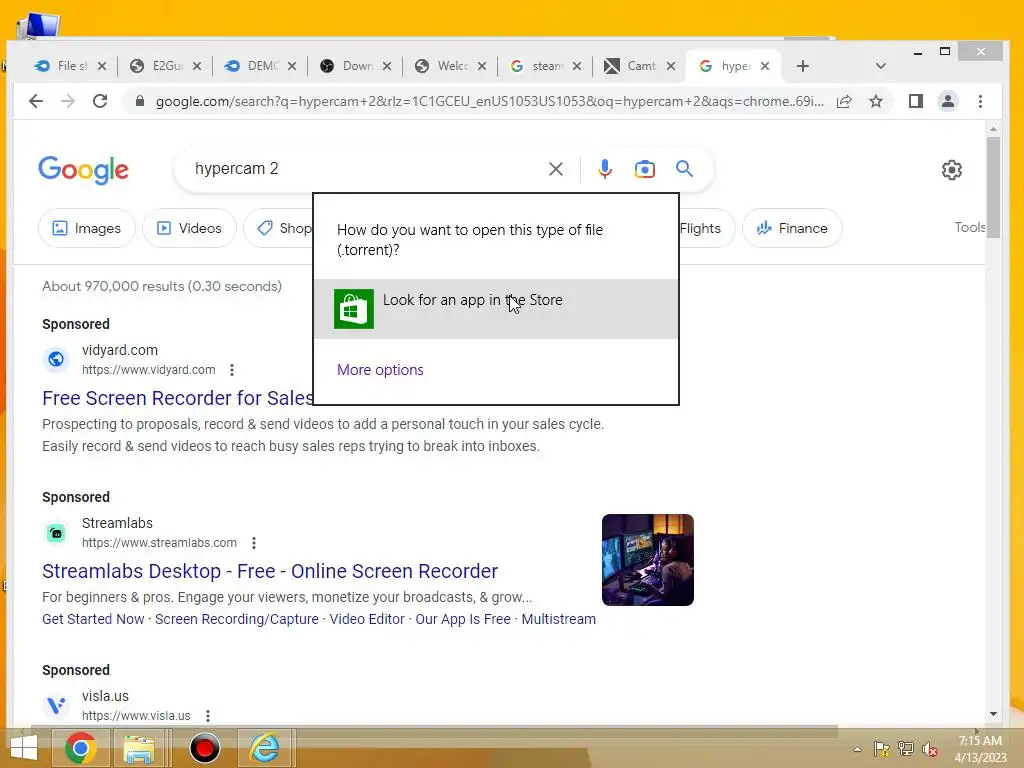Image resolution: width=1024 pixels, height=768 pixels.
Task: Open muted volume icon in tray
Action: 929,749
